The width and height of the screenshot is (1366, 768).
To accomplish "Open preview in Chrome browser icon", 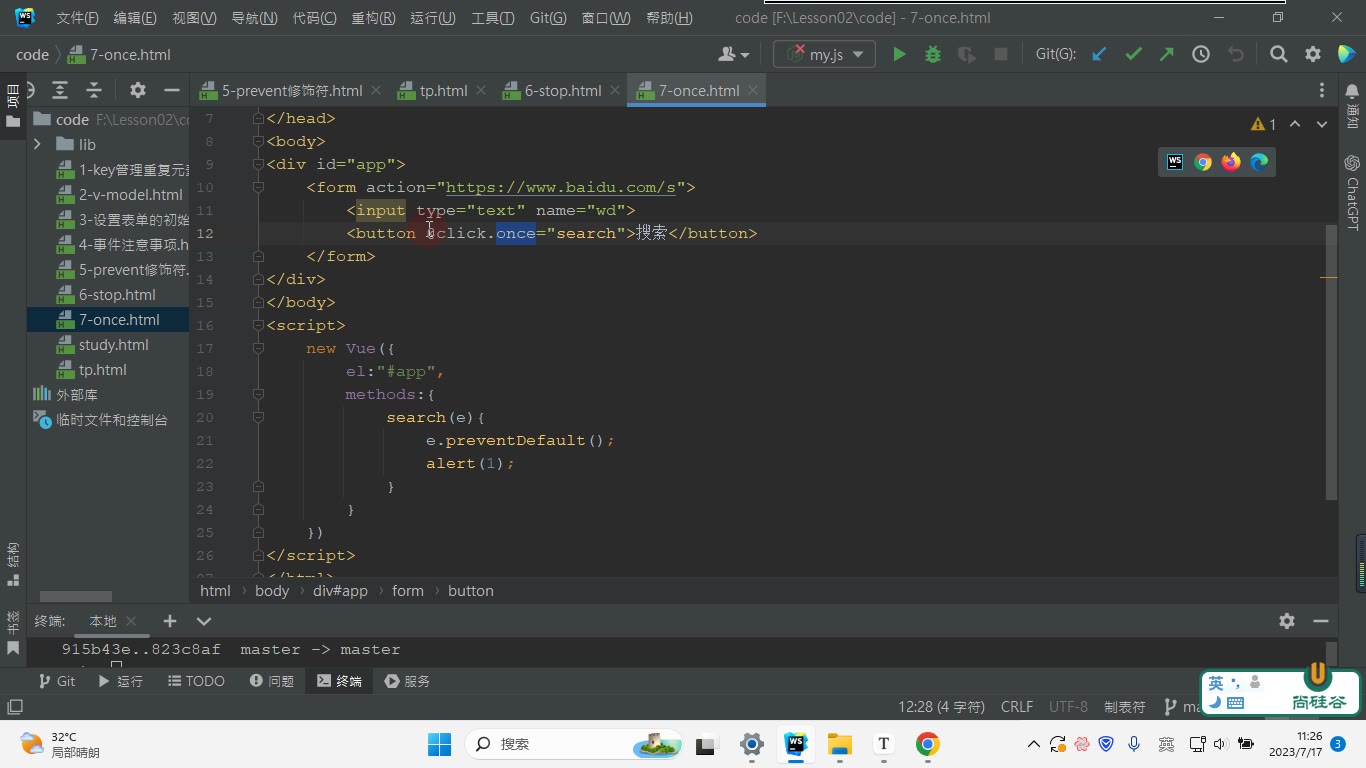I will pos(1203,162).
